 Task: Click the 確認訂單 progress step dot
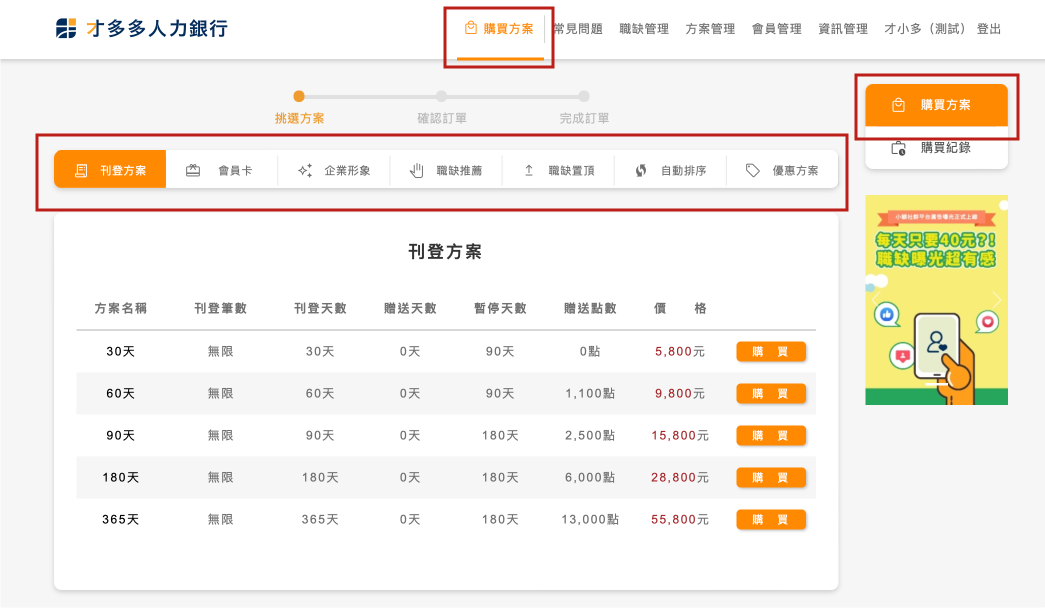441,96
